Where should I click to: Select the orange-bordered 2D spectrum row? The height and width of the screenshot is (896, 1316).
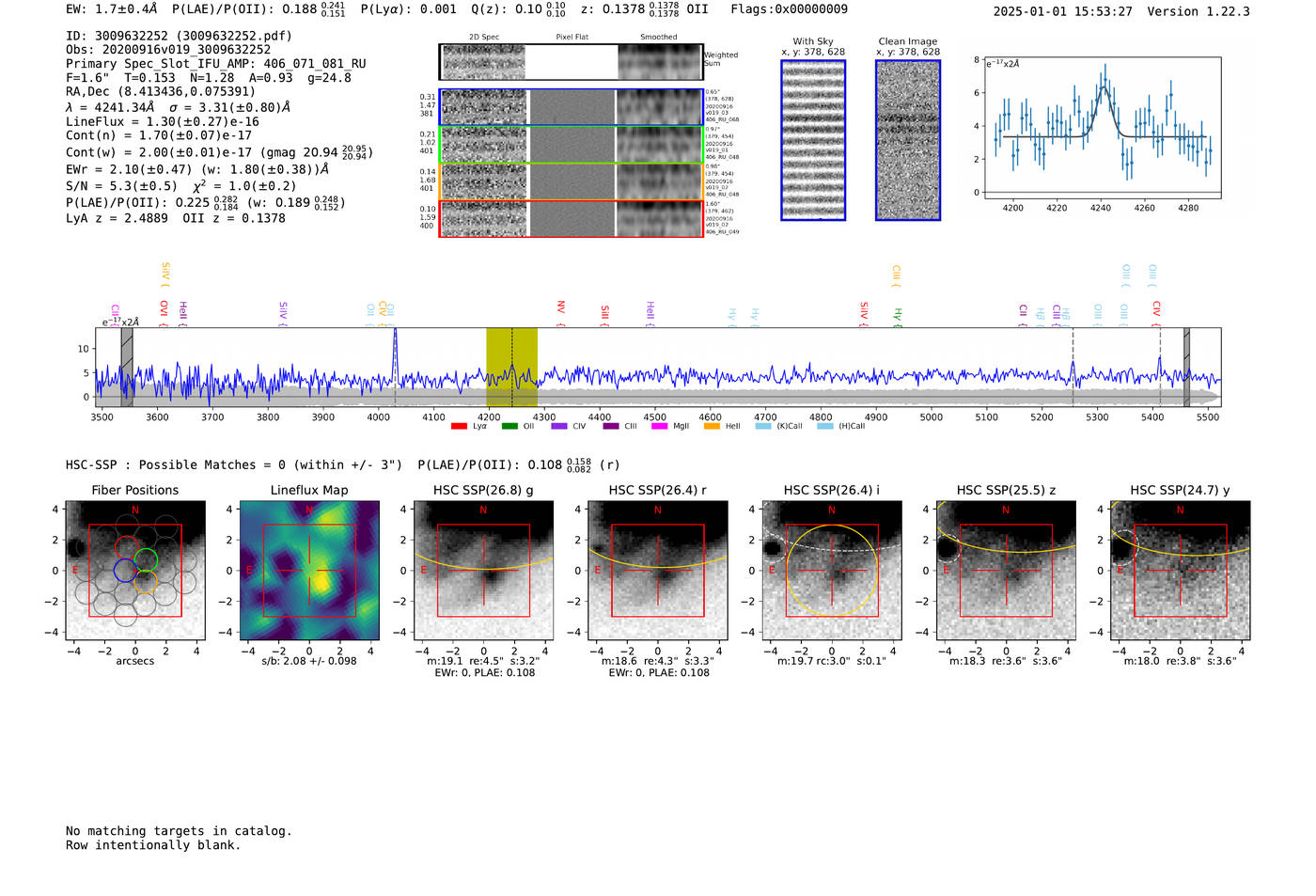pos(572,181)
